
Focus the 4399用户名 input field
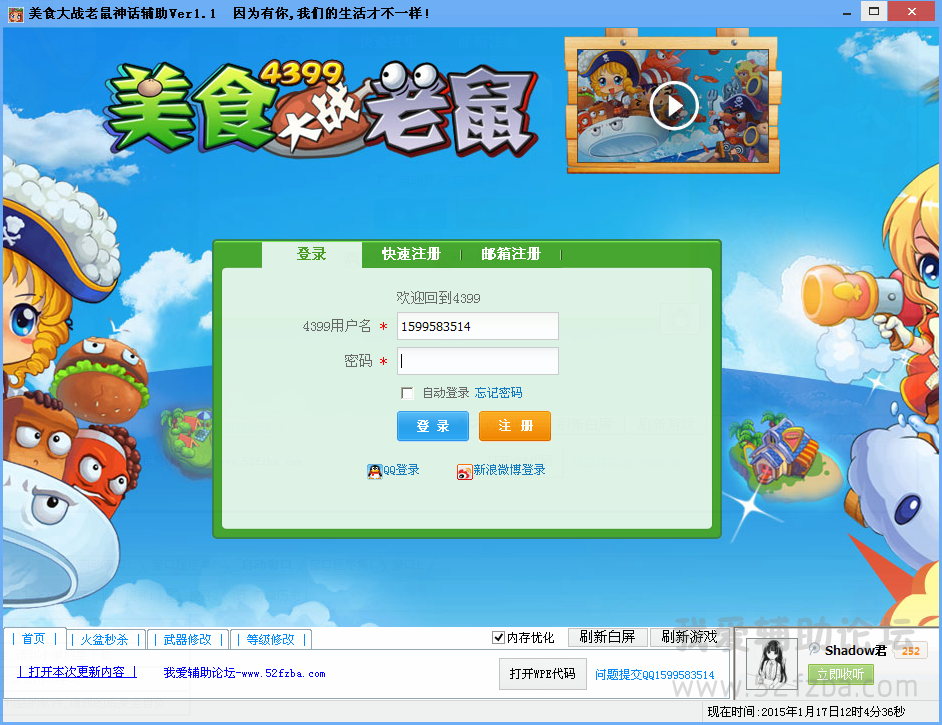click(x=478, y=326)
